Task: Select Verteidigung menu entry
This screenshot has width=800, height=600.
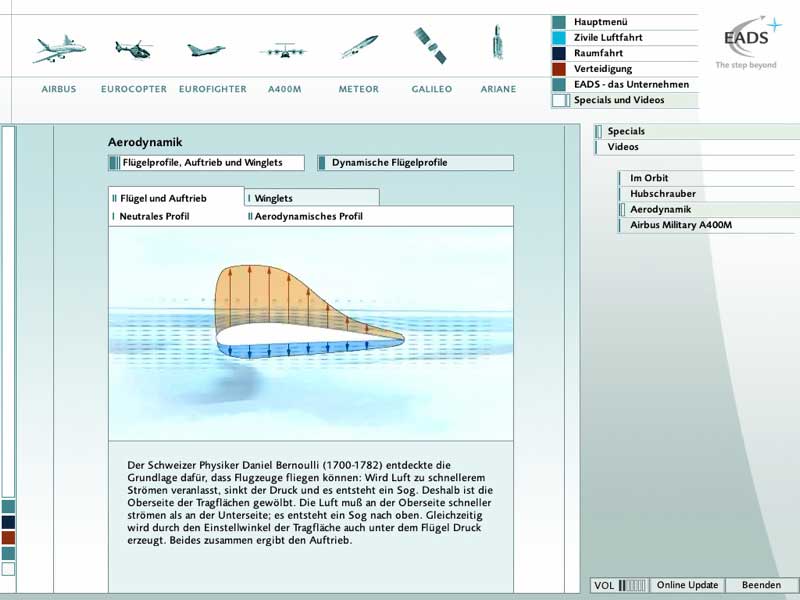Action: coord(625,69)
